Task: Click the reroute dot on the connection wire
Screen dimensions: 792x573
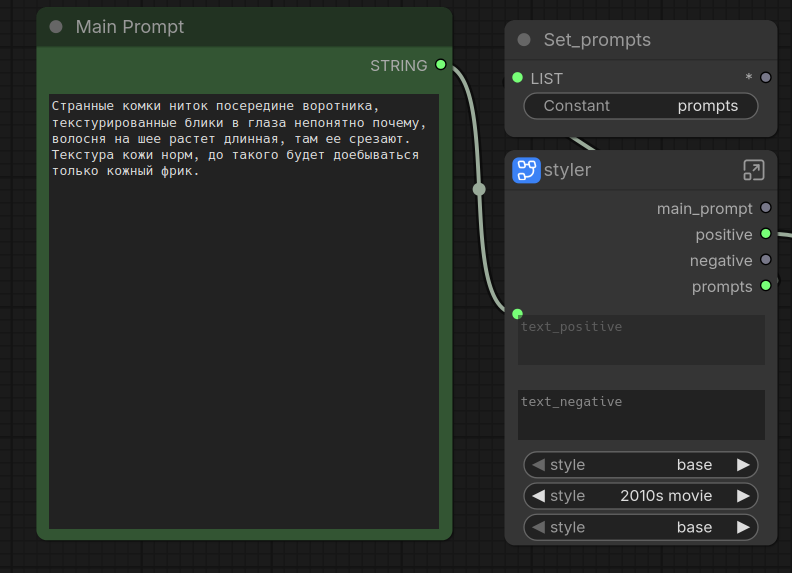Action: (x=479, y=189)
